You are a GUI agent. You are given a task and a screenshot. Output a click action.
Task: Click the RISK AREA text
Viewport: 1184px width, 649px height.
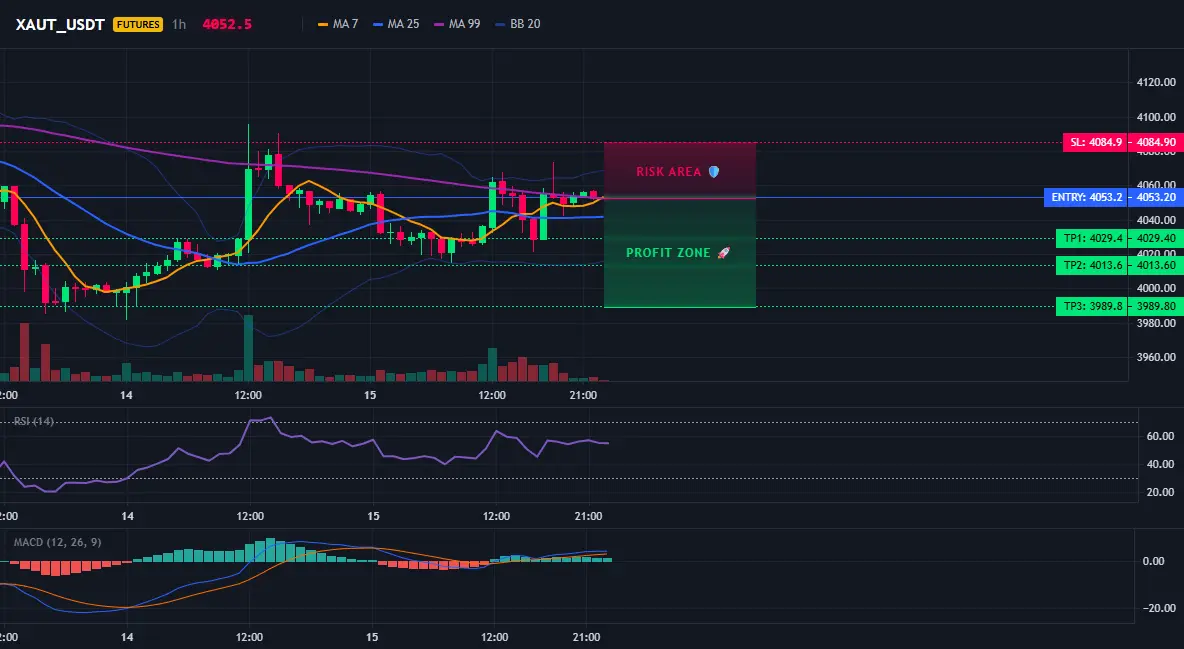coord(668,172)
